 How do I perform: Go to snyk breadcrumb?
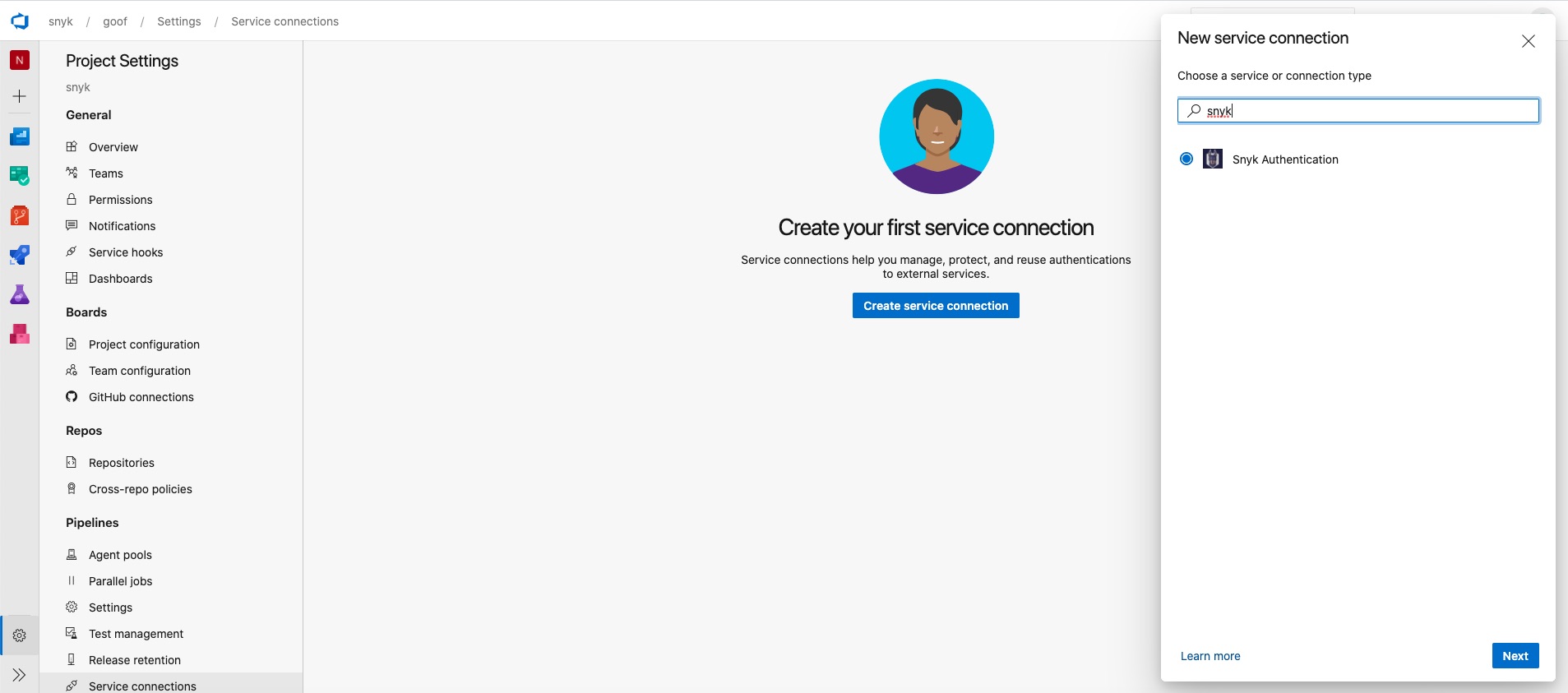point(61,21)
